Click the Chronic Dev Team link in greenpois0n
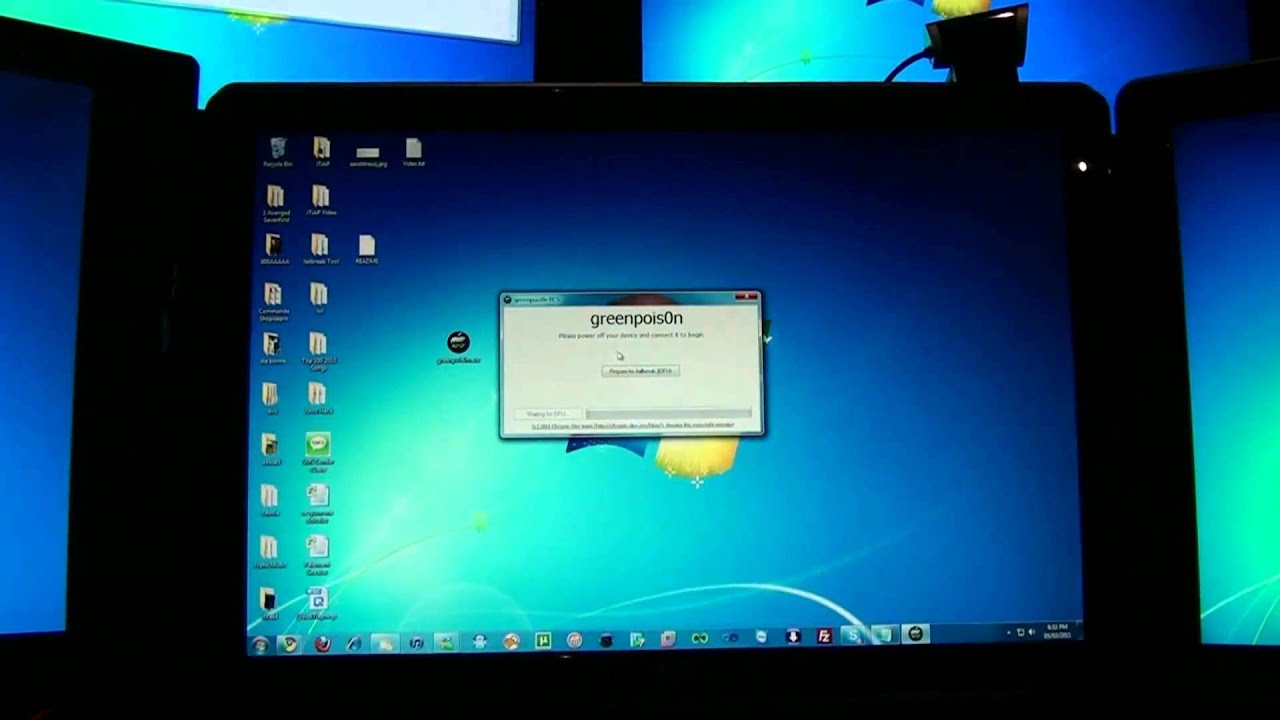 (x=633, y=425)
